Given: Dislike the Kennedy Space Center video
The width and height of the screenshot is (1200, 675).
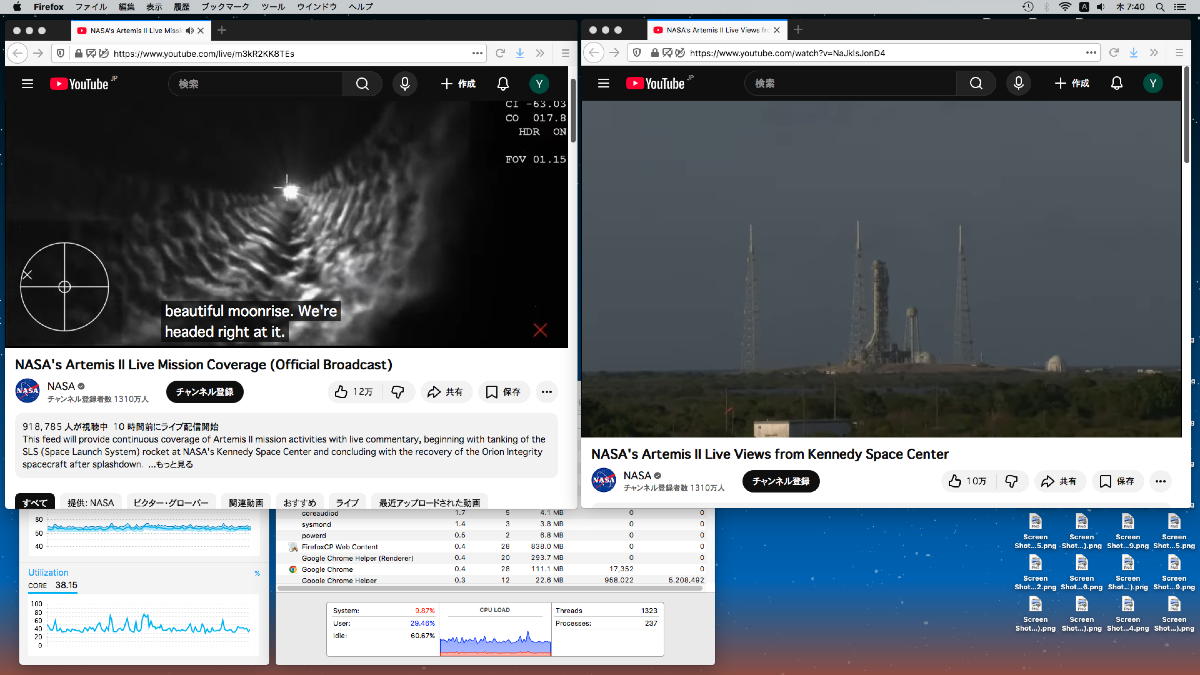Looking at the screenshot, I should 1011,481.
